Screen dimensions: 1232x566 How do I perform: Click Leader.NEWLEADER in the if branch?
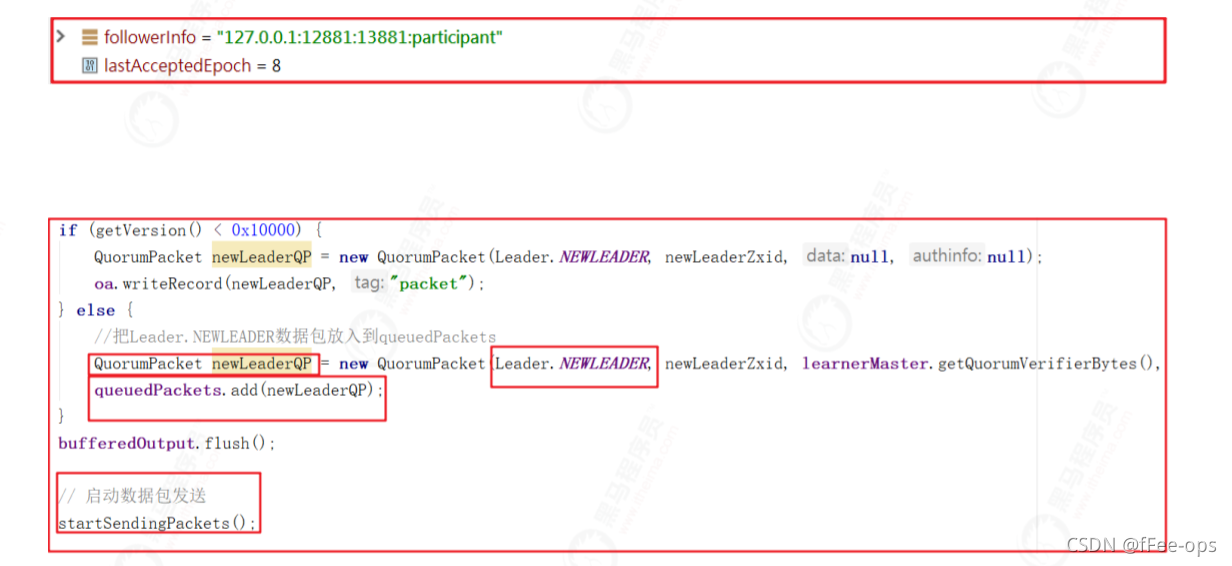click(x=572, y=257)
